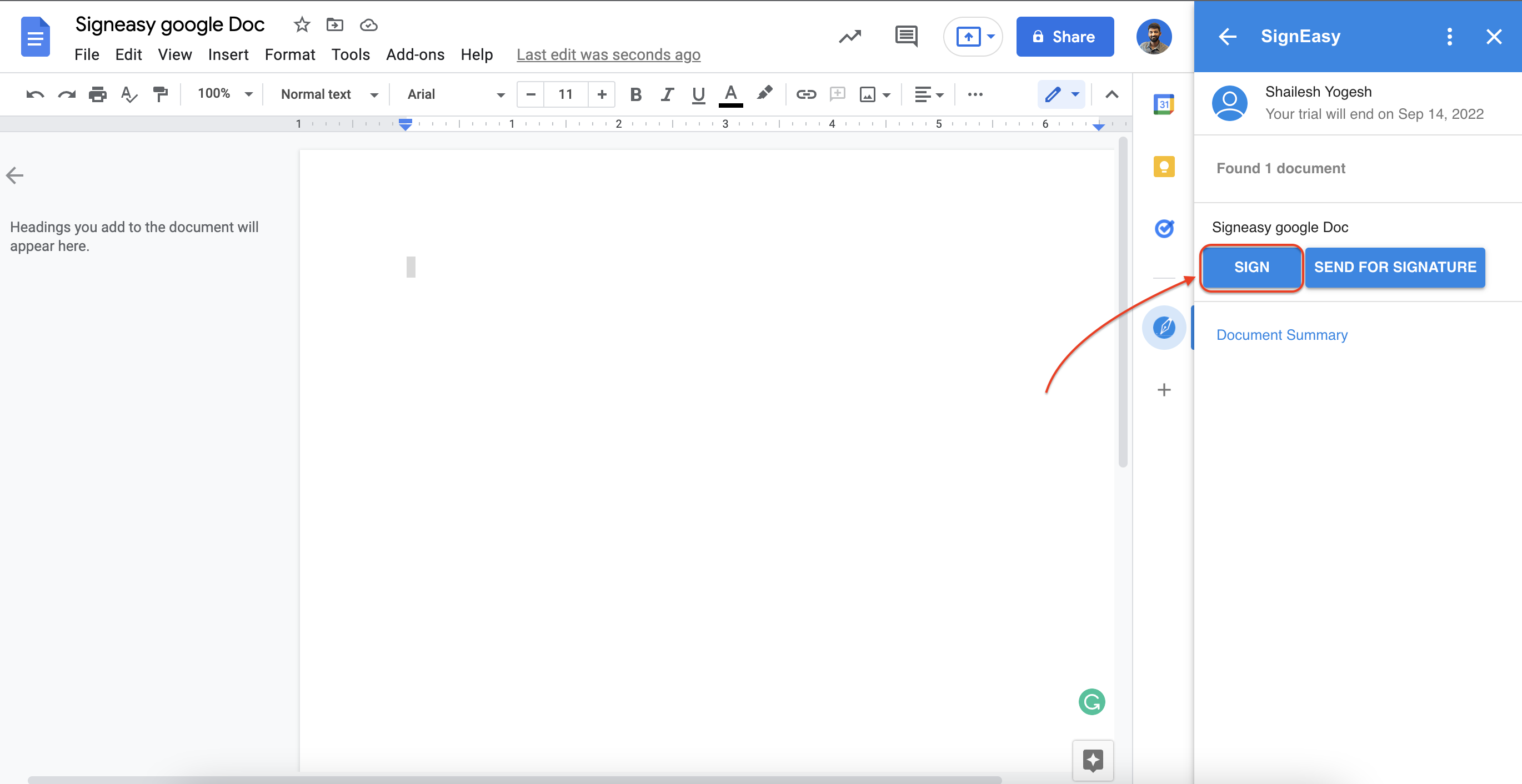
Task: Increase font size with plus button
Action: pyautogui.click(x=602, y=94)
